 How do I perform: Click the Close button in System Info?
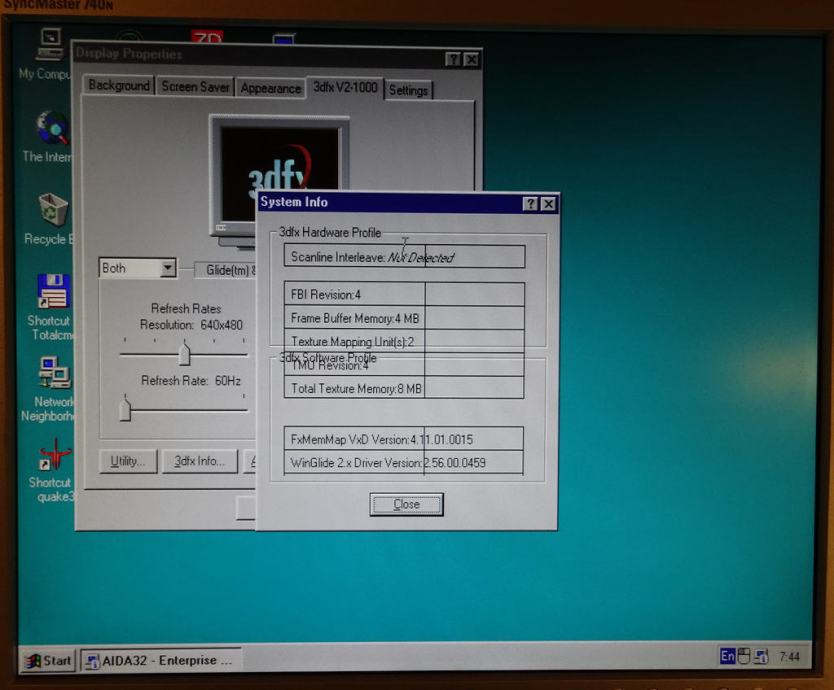pos(406,504)
